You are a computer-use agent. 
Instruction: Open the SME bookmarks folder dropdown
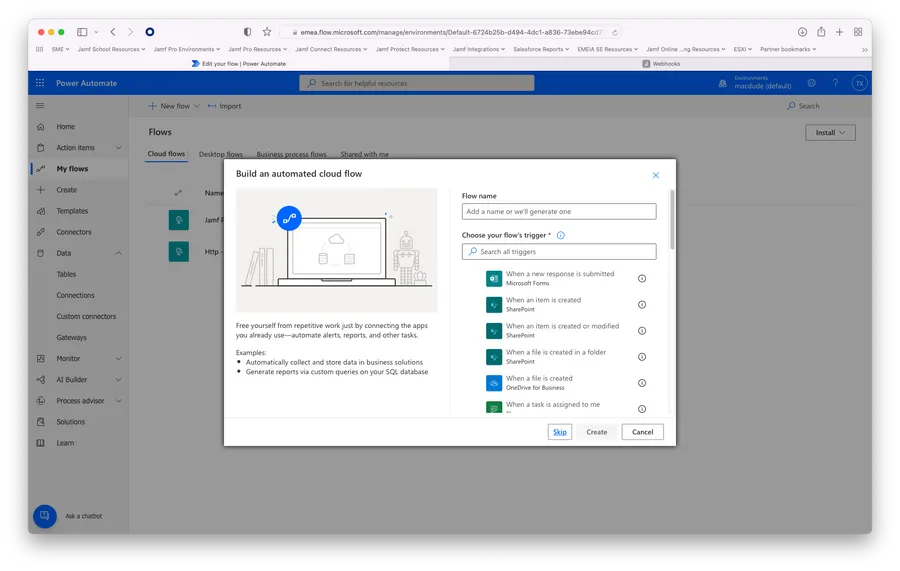click(x=60, y=49)
